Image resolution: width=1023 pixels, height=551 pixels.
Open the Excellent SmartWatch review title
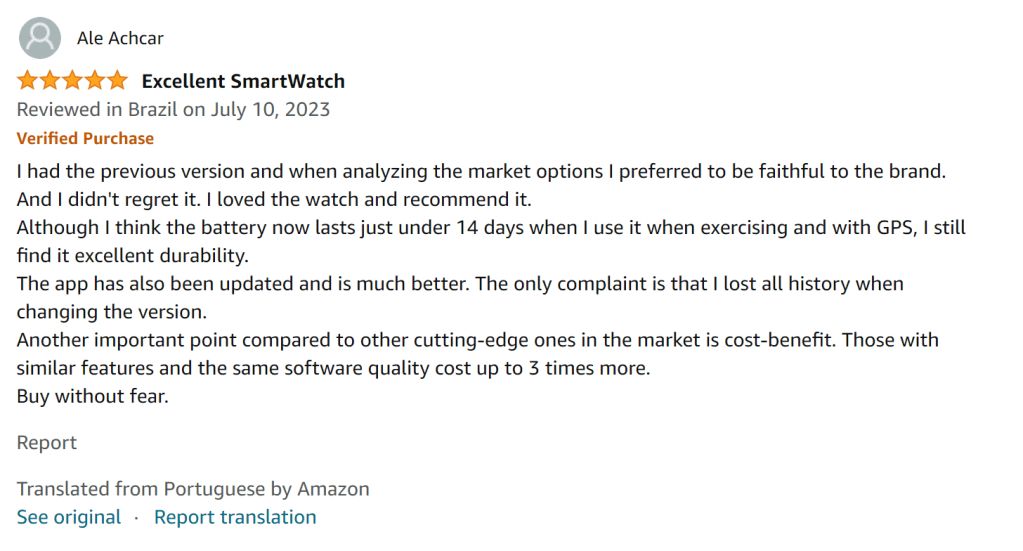[x=243, y=81]
